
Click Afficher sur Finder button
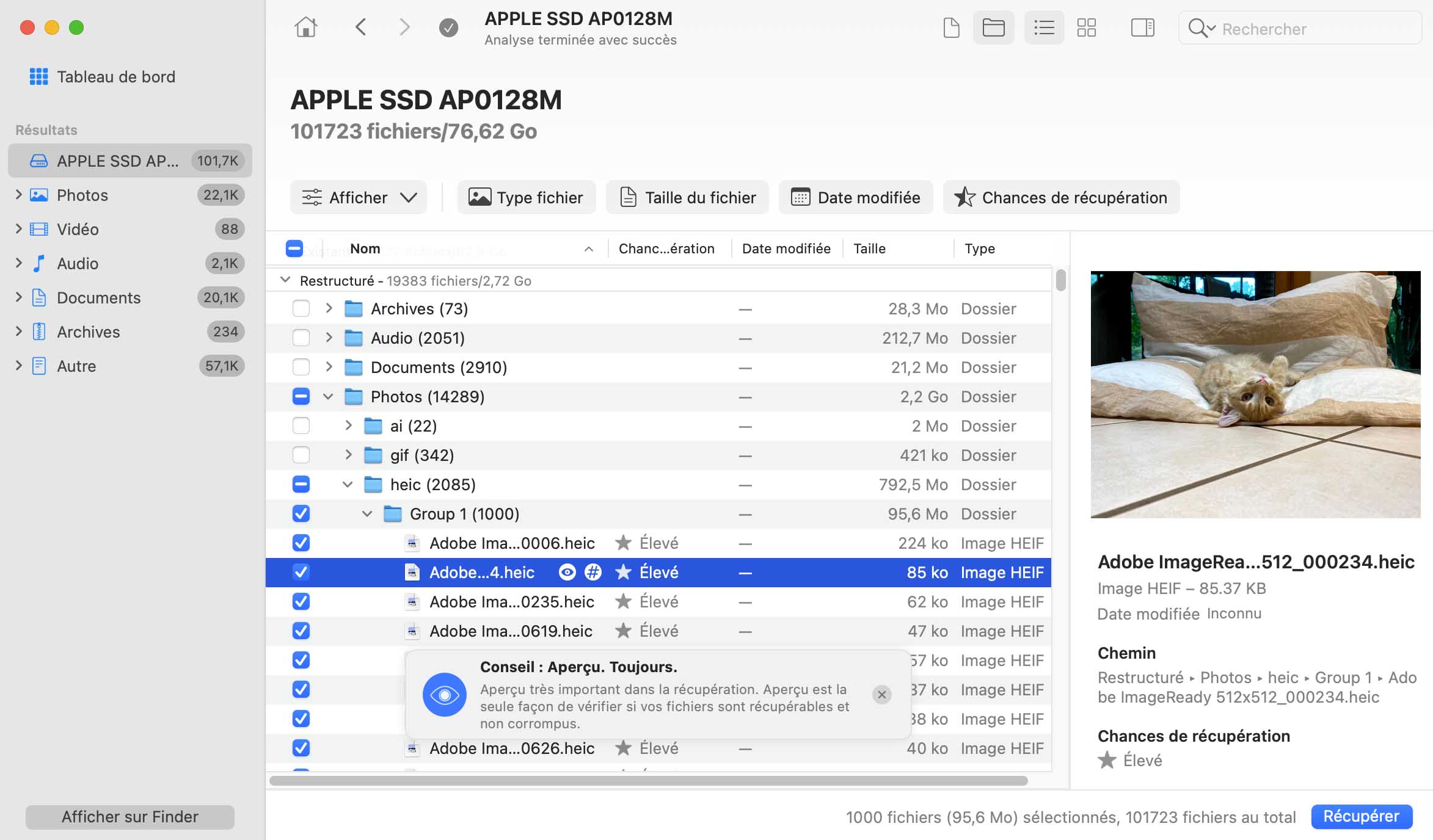pos(129,817)
